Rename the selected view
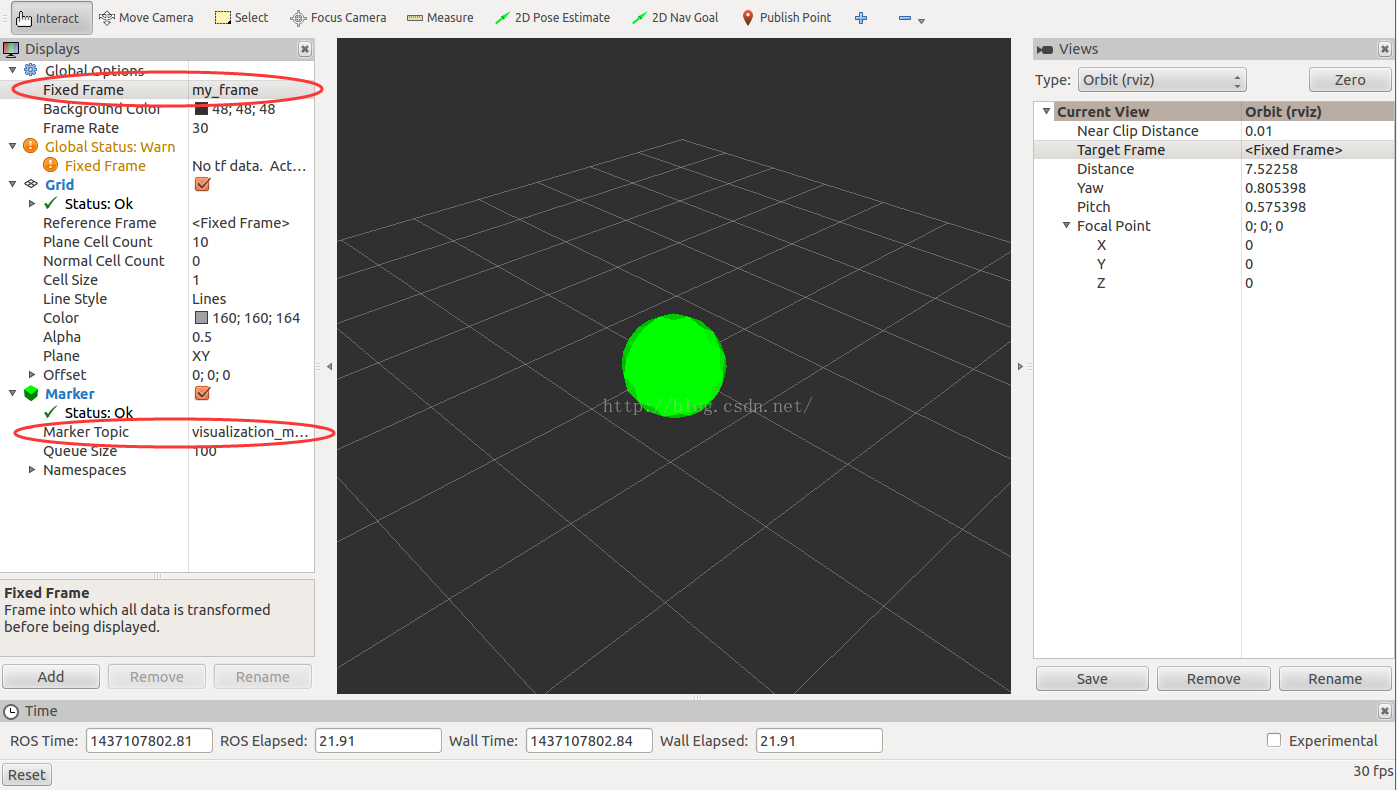 point(1335,679)
